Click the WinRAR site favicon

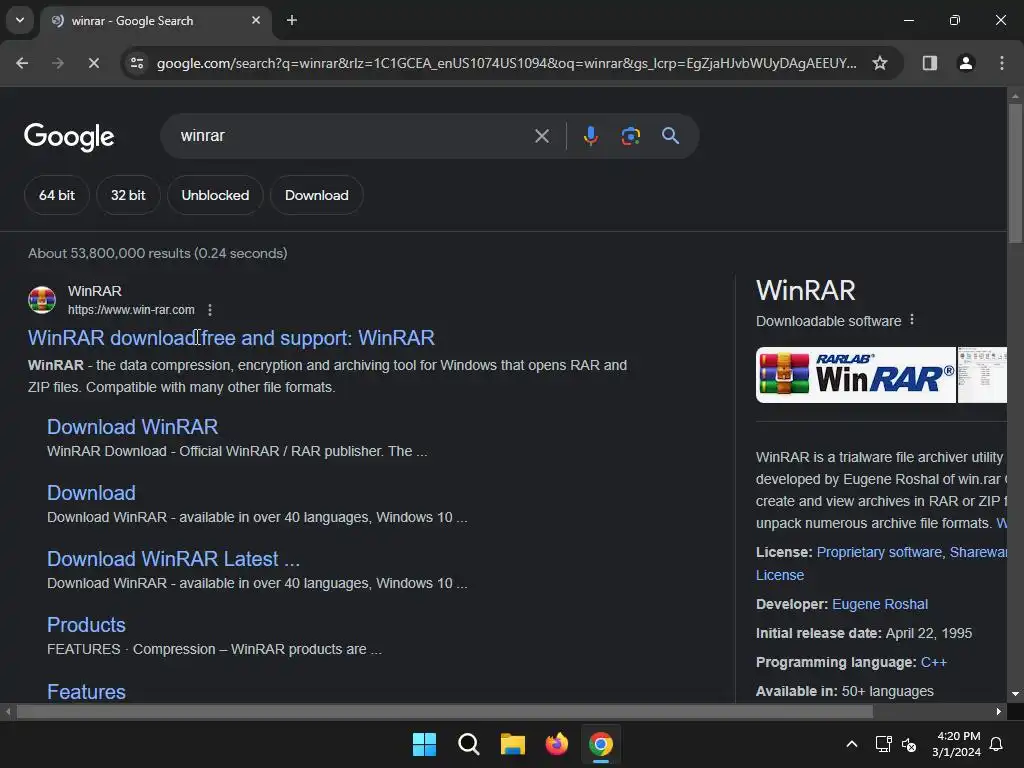pyautogui.click(x=42, y=300)
